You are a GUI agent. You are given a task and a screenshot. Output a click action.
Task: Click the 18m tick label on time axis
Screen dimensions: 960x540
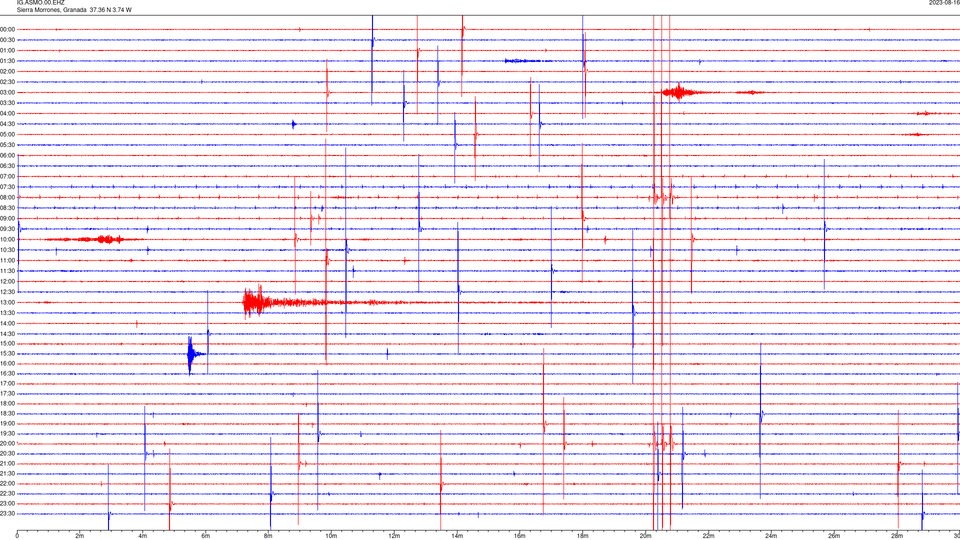(x=583, y=536)
